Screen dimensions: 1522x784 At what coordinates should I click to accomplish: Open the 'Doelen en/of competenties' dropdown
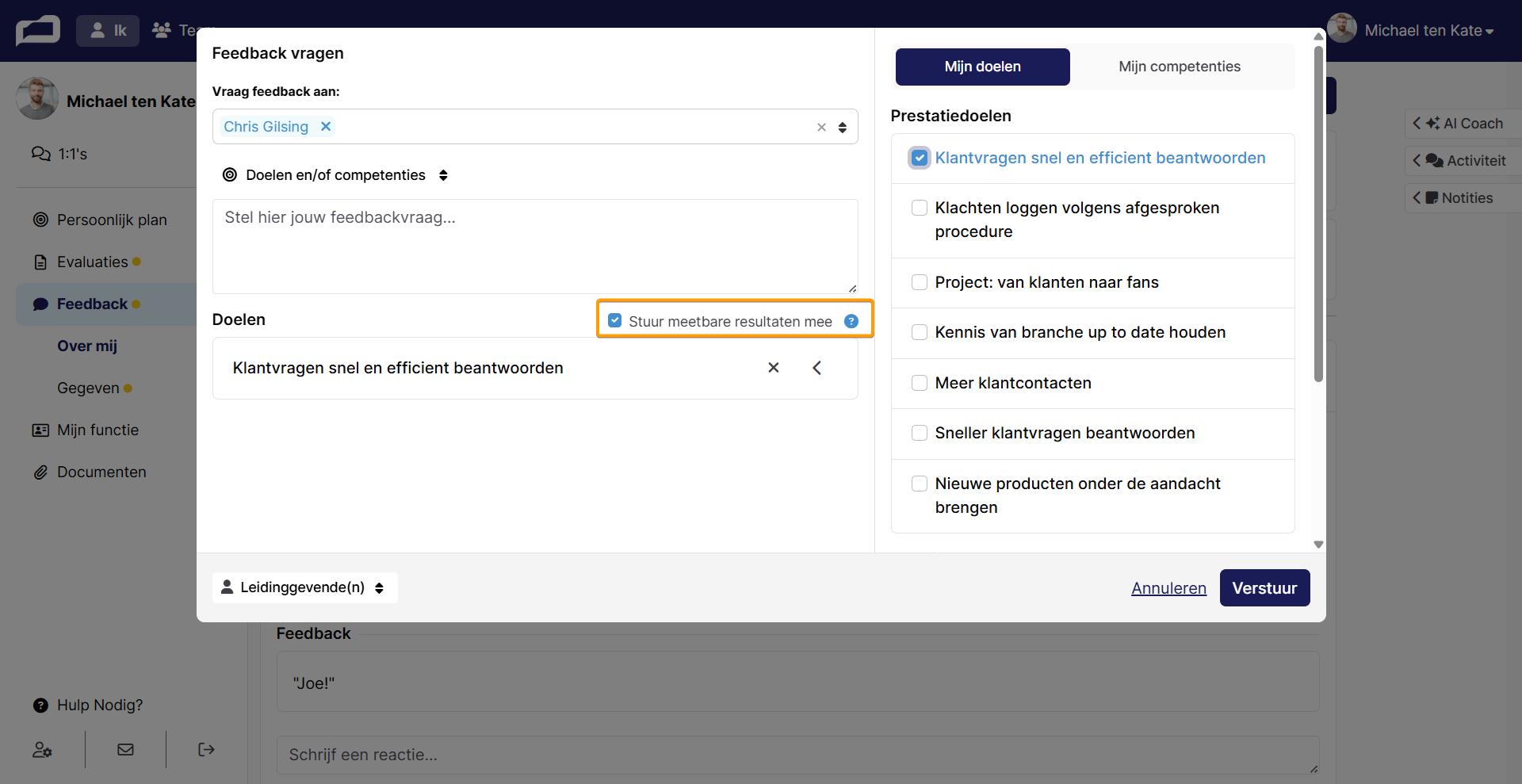pyautogui.click(x=336, y=175)
